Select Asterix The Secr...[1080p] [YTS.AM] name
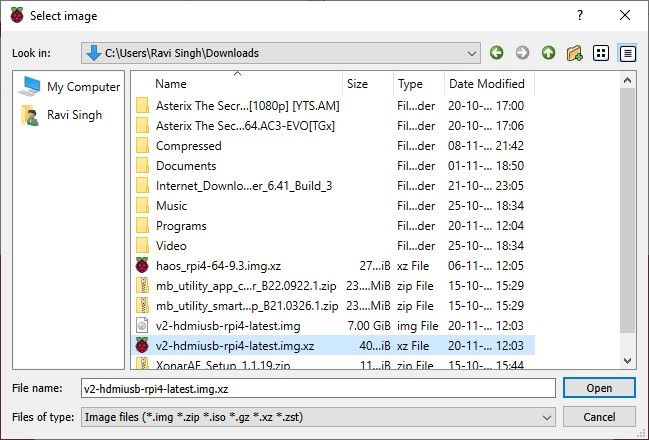 (x=248, y=106)
